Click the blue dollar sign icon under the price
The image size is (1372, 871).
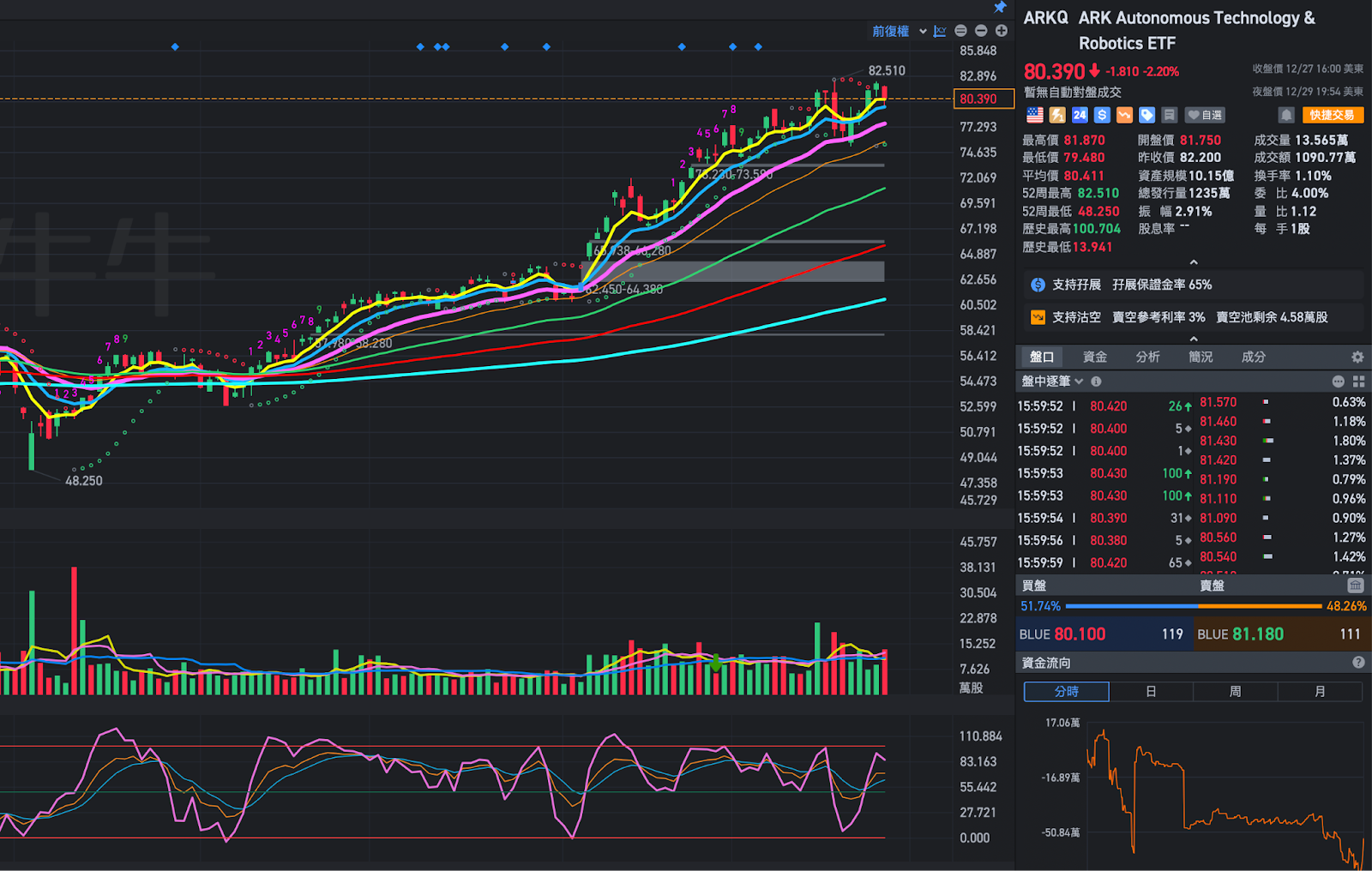(x=1102, y=115)
